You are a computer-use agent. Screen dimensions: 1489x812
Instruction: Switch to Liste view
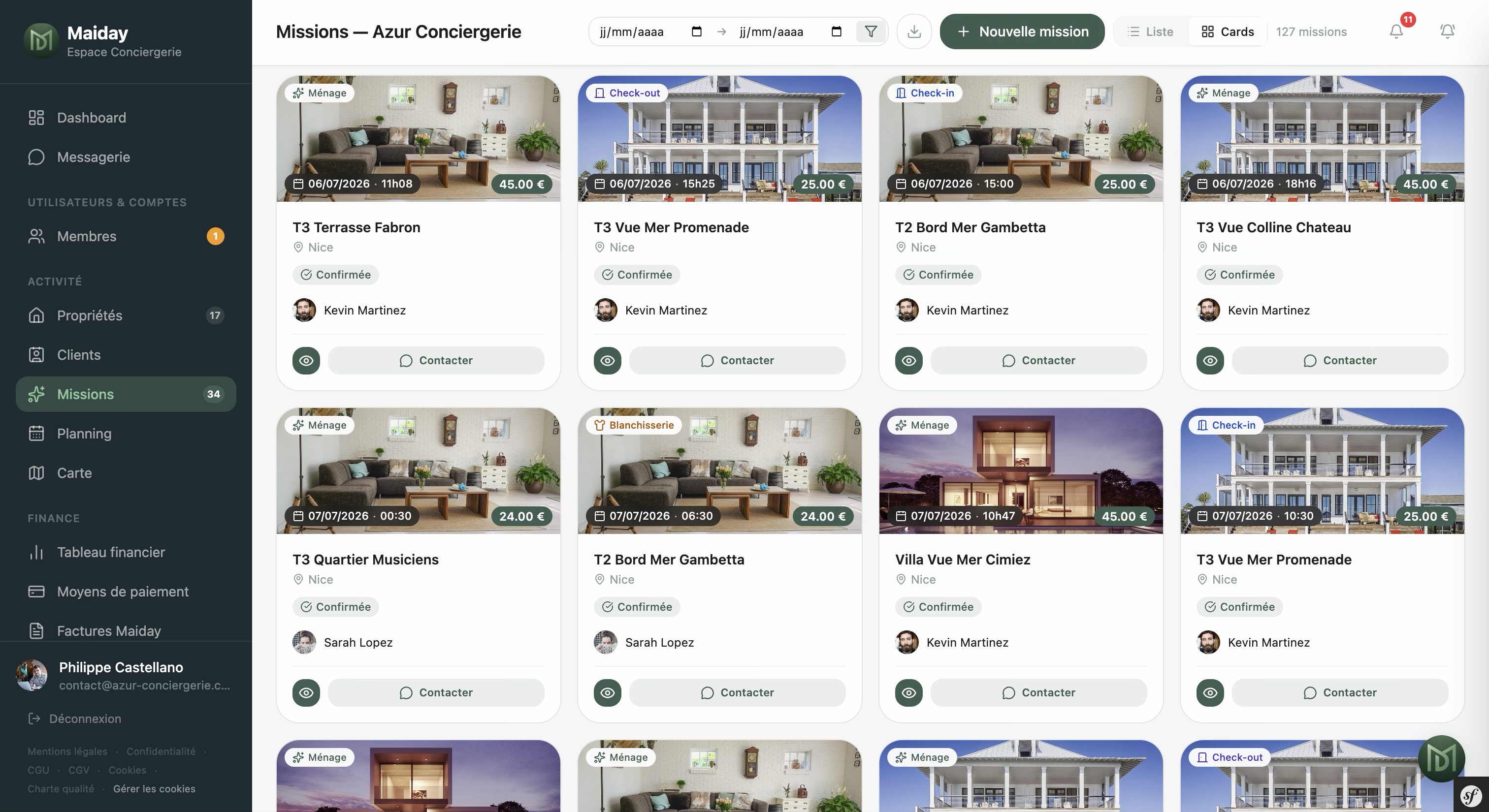pyautogui.click(x=1150, y=31)
